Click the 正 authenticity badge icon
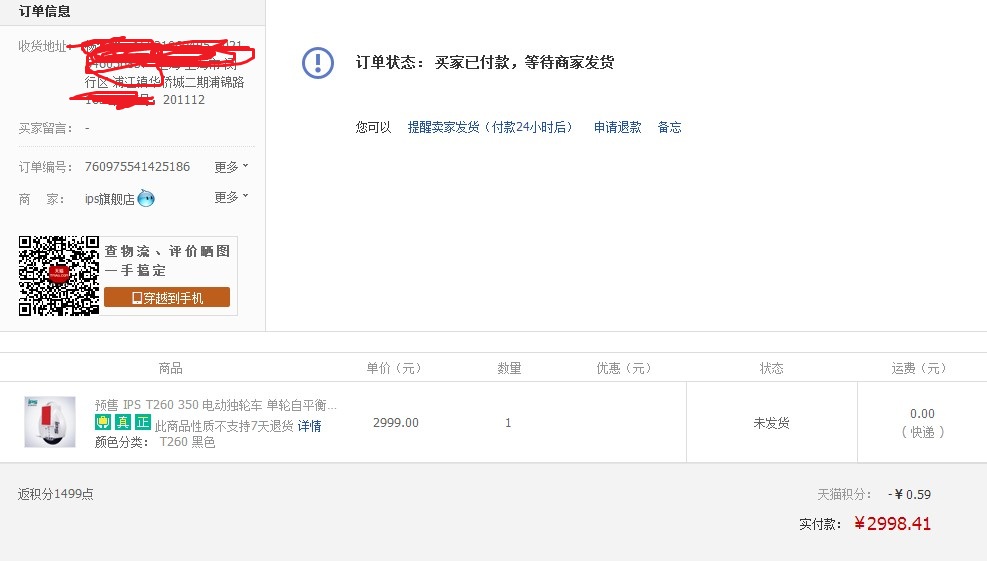987x561 pixels. tap(143, 422)
